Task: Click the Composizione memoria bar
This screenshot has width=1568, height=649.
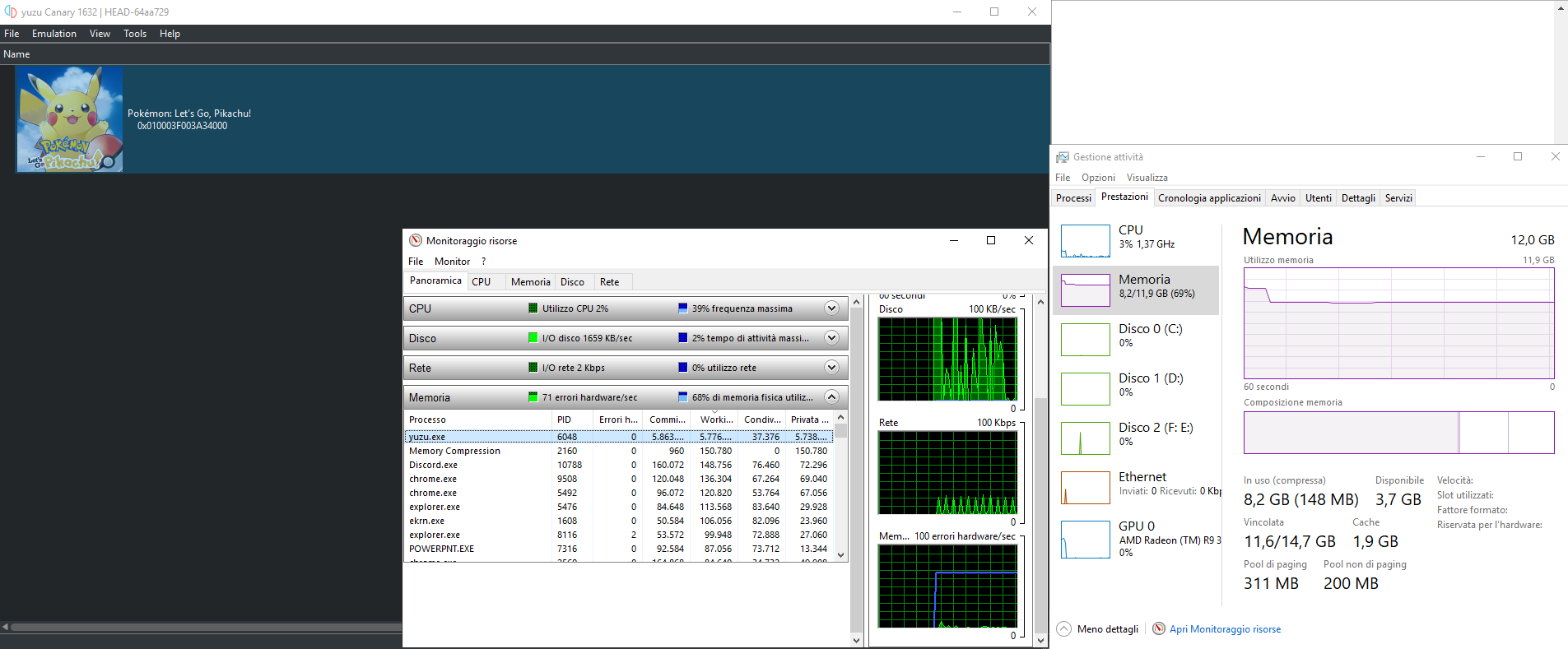Action: 1398,433
